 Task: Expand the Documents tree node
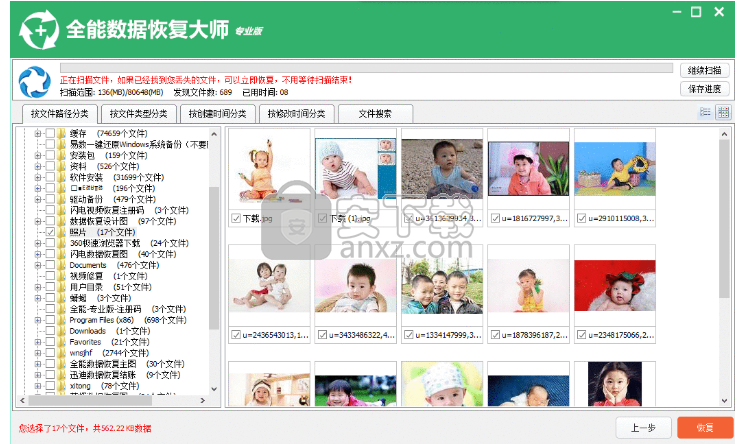(x=38, y=265)
